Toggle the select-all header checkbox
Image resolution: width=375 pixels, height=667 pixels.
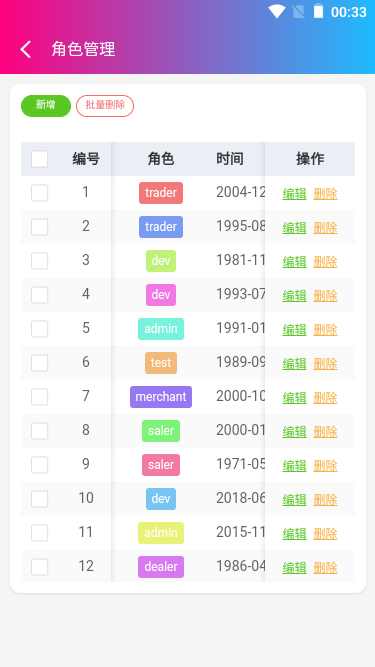pyautogui.click(x=40, y=159)
